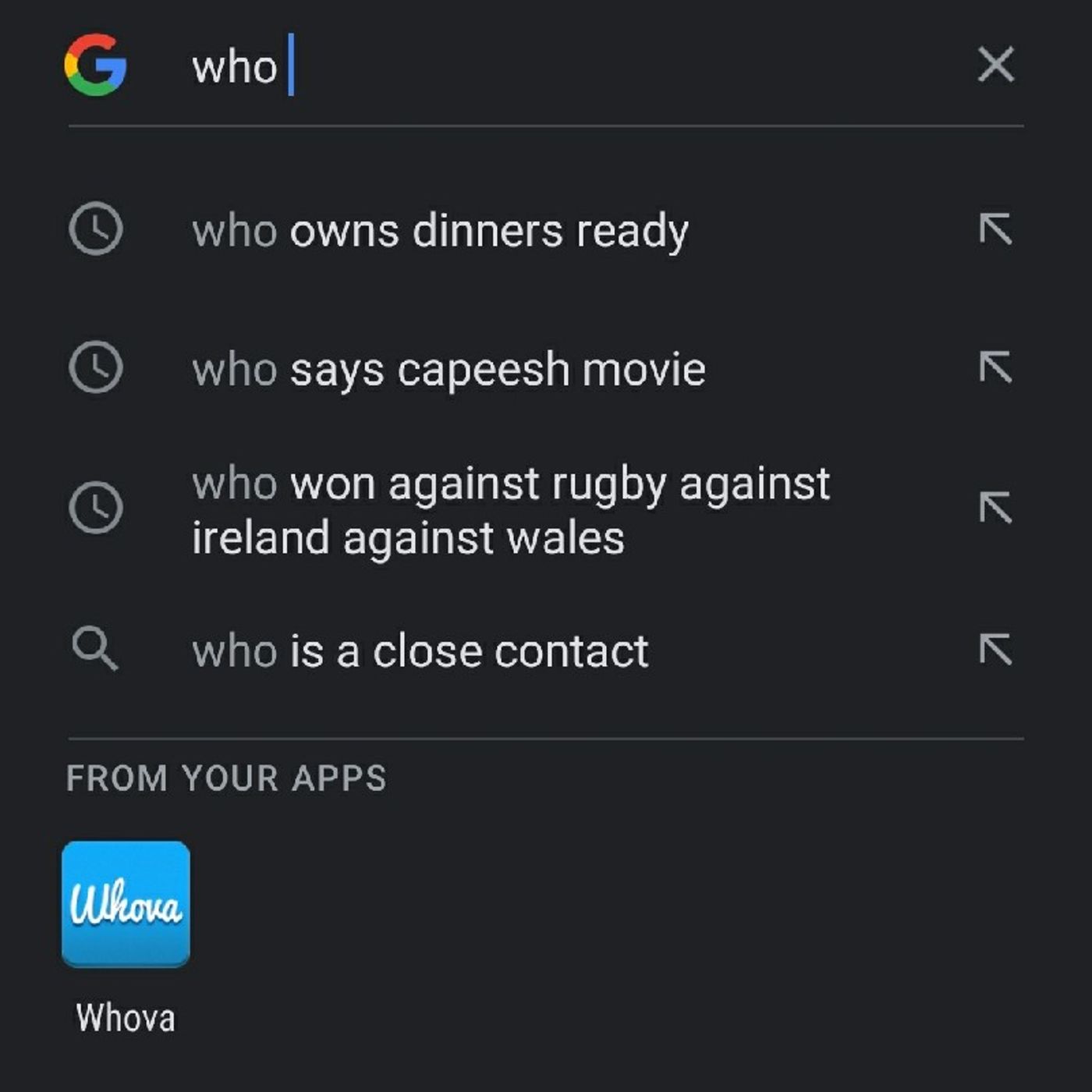Insert 'who owns dinners ready' via arrow icon
Image resolution: width=1092 pixels, height=1092 pixels.
(x=995, y=229)
